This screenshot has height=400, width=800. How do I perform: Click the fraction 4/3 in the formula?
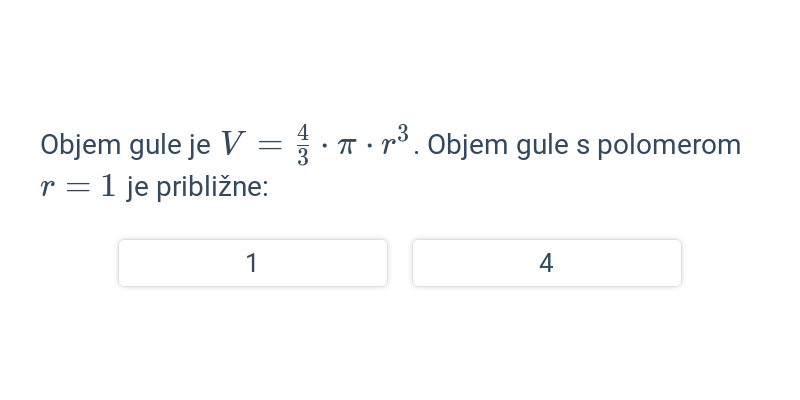point(303,145)
